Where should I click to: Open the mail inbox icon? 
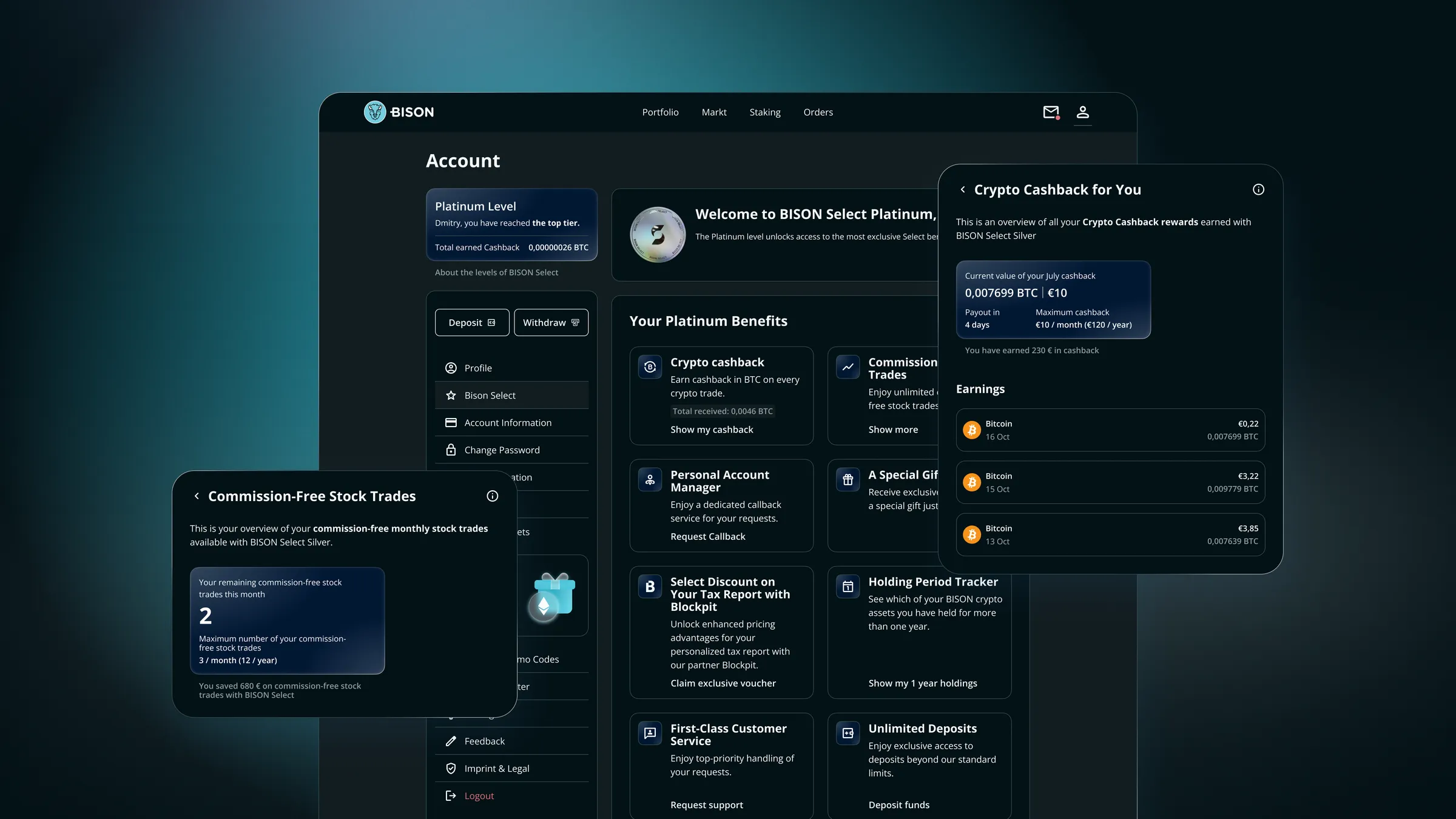[x=1051, y=112]
